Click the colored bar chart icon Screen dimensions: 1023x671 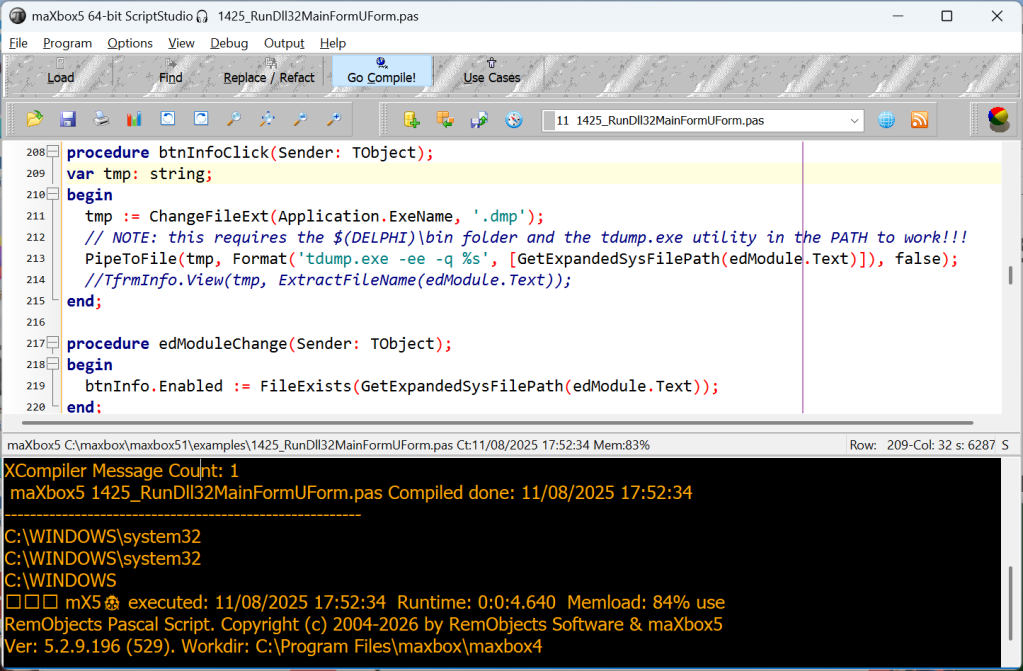click(134, 119)
